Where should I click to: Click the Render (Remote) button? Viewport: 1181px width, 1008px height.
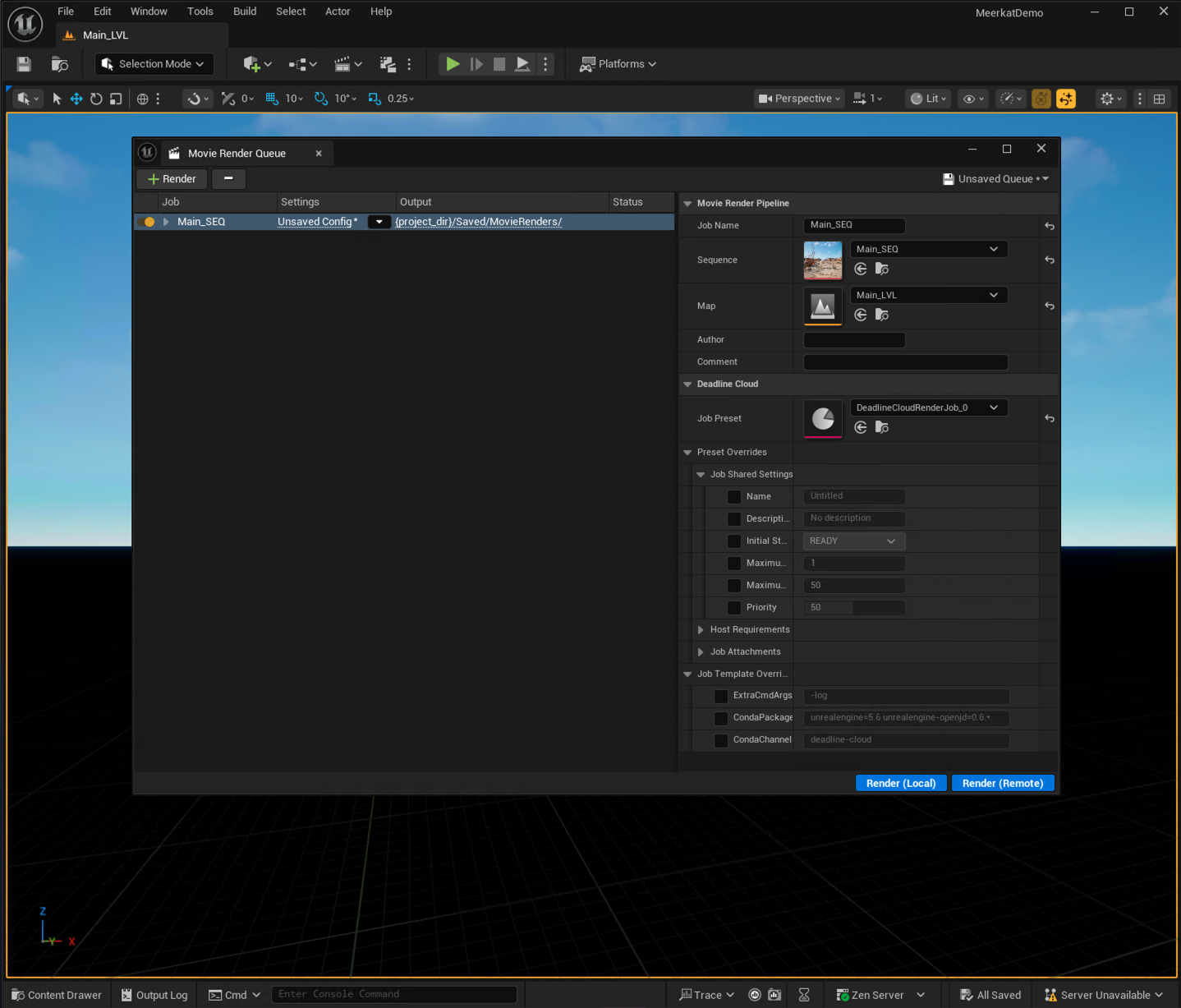1002,782
